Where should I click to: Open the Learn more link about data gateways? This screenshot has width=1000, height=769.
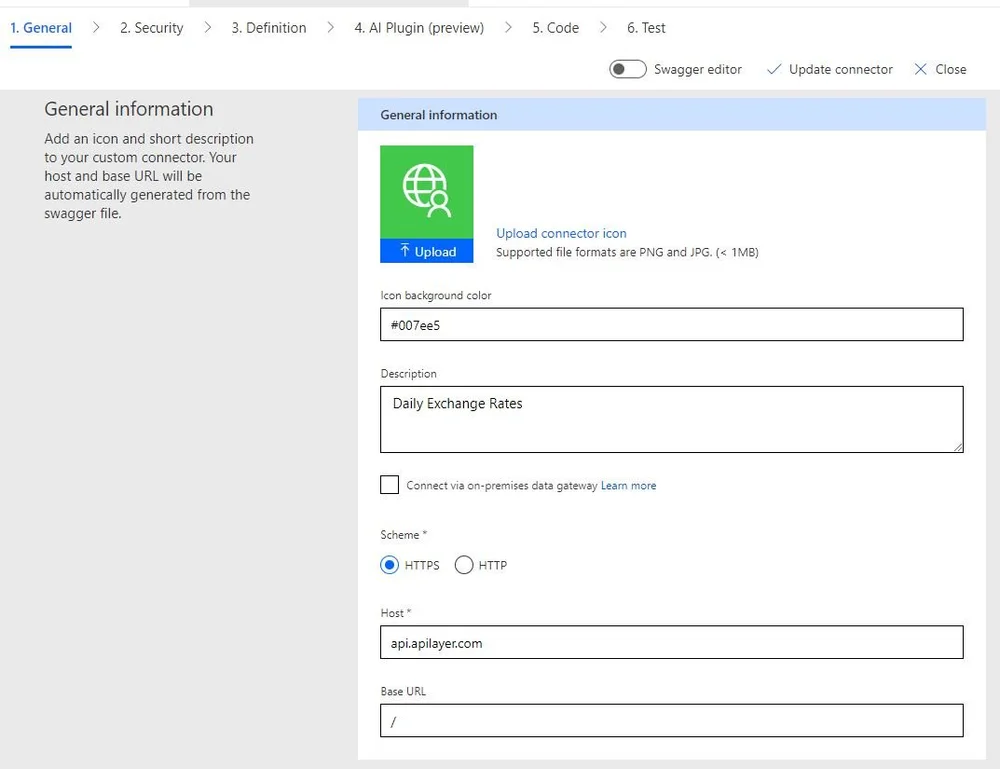pyautogui.click(x=628, y=485)
